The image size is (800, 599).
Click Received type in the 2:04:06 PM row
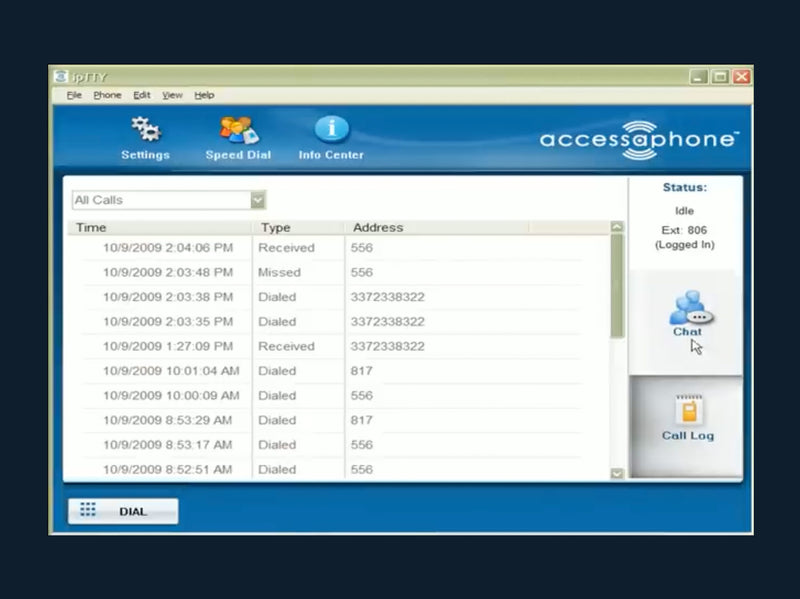(286, 248)
